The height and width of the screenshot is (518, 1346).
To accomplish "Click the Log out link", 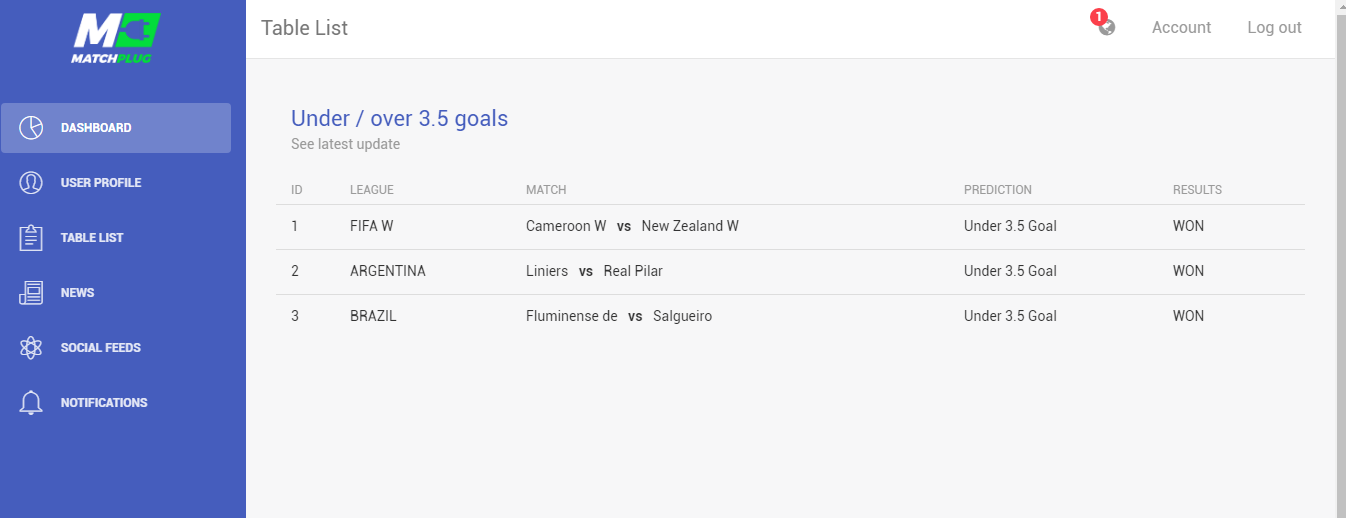I will [1274, 28].
